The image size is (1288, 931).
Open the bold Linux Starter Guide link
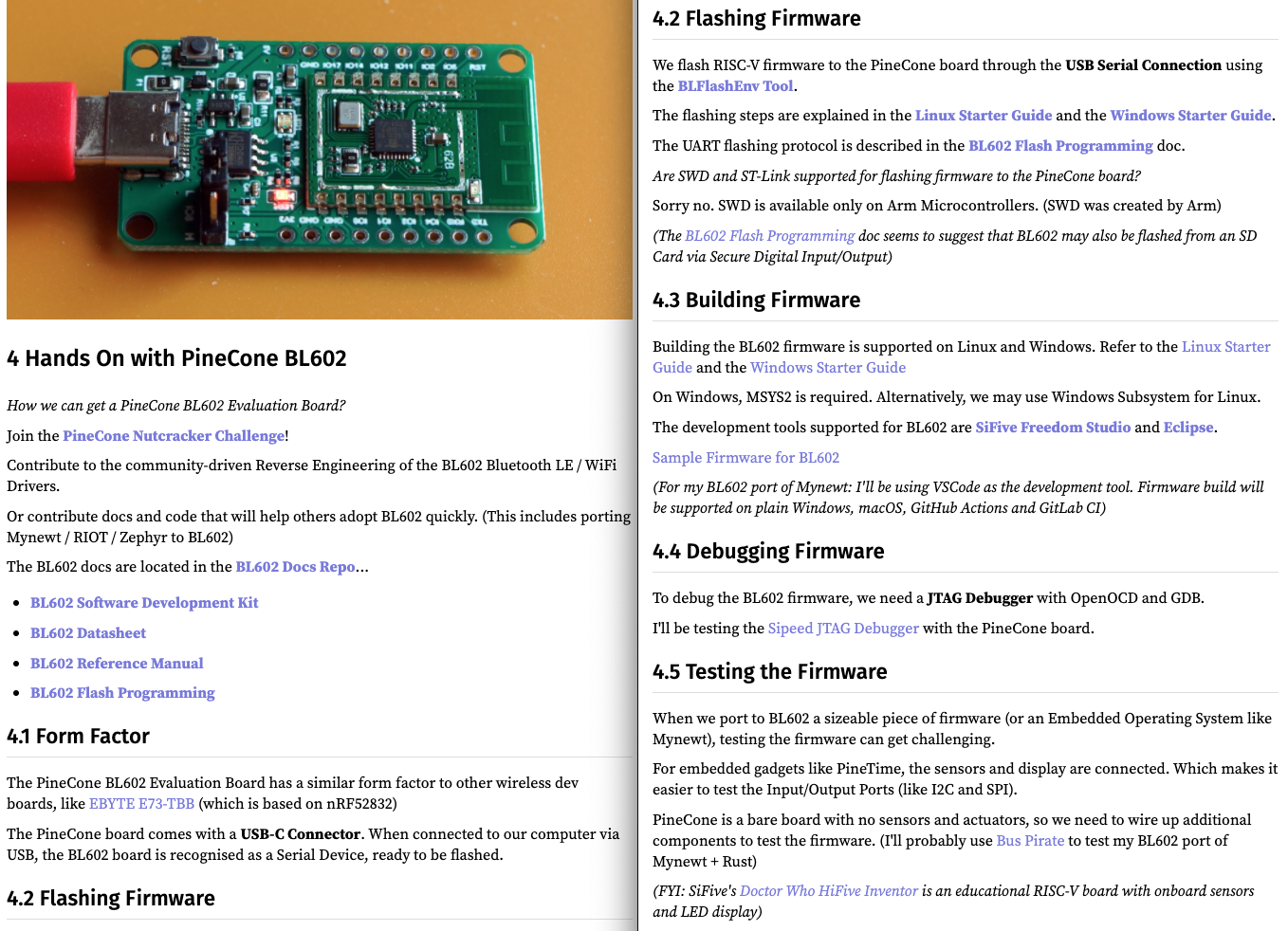[x=983, y=116]
